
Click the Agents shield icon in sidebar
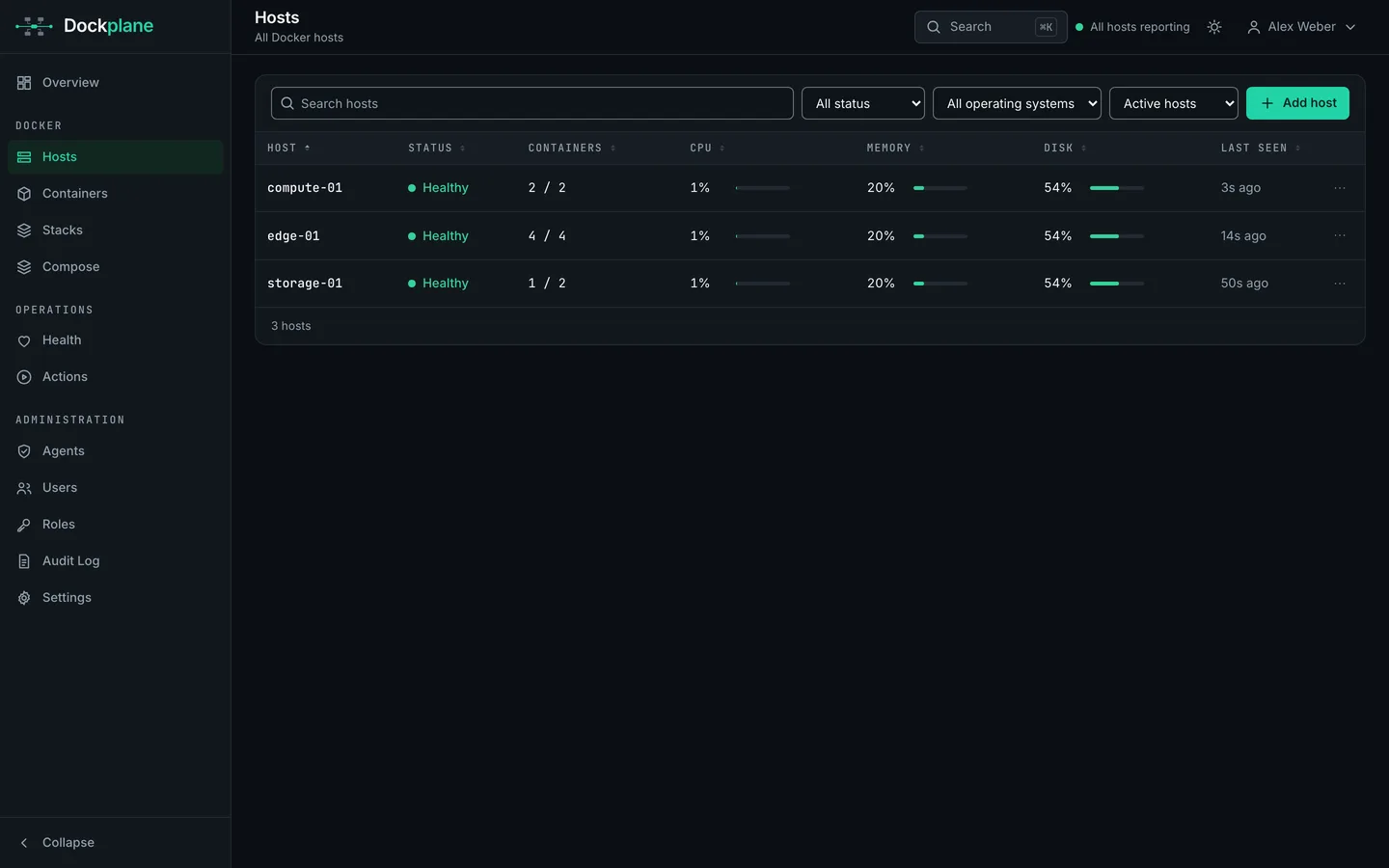(24, 451)
